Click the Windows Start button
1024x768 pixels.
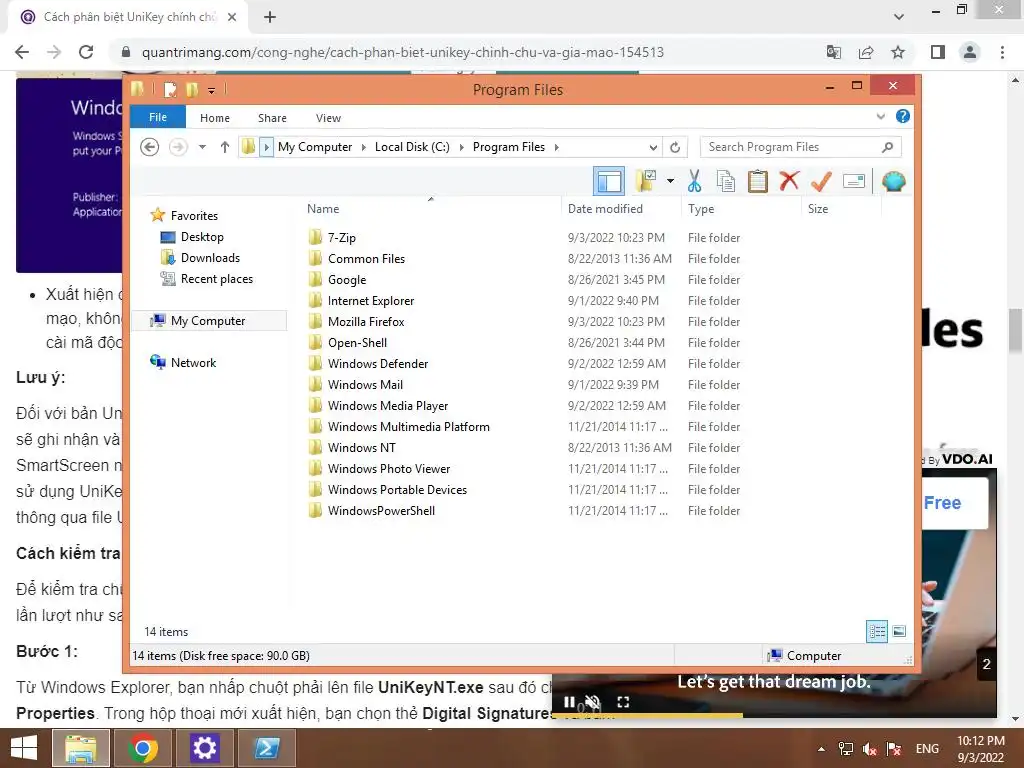[x=24, y=748]
